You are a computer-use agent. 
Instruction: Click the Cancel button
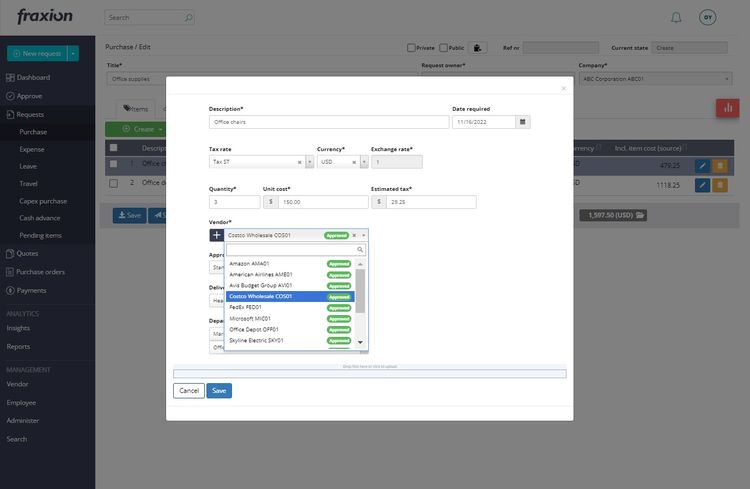click(x=189, y=391)
